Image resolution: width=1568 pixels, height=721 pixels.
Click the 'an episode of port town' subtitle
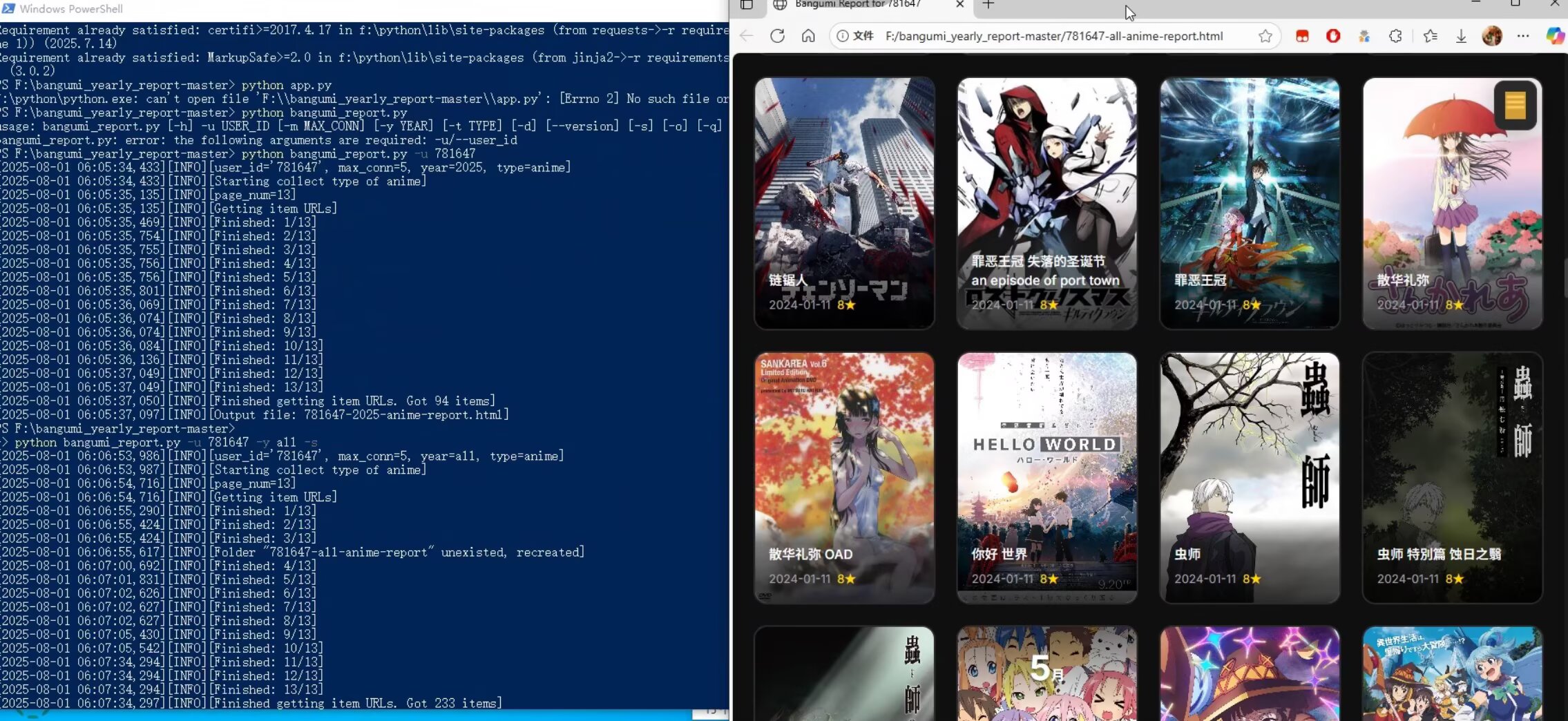pyautogui.click(x=1045, y=280)
